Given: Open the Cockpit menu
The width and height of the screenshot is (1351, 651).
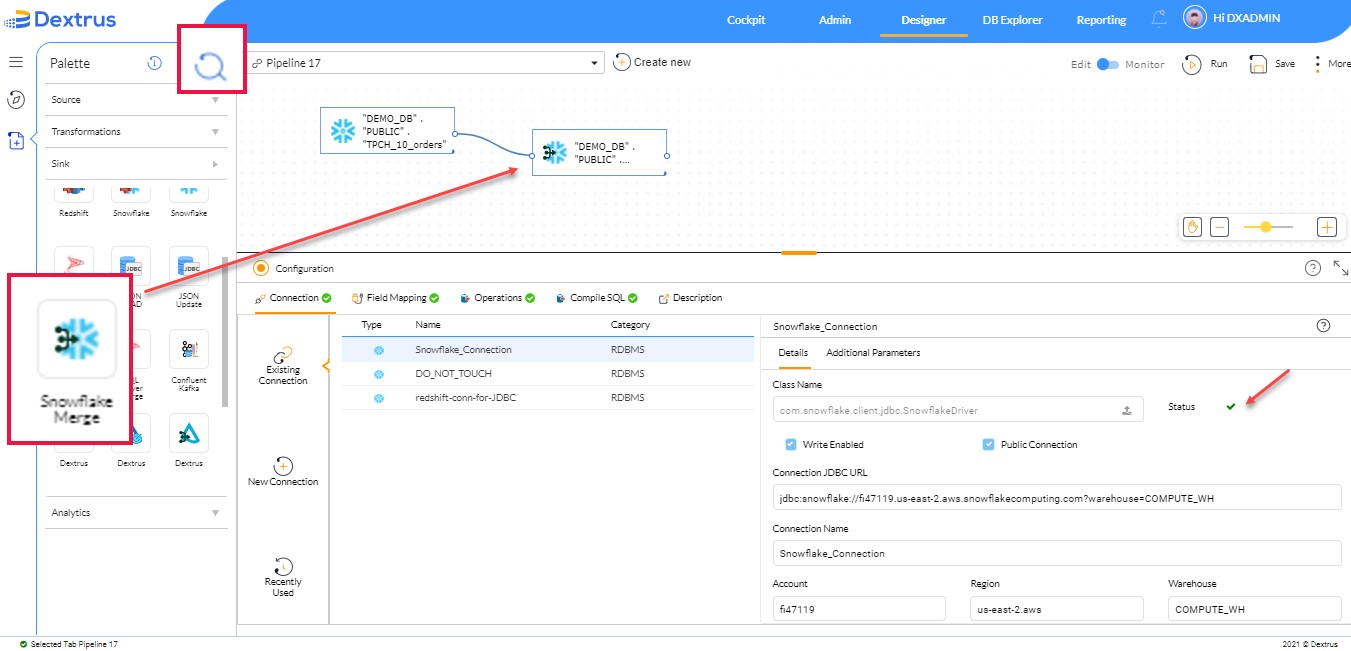Looking at the screenshot, I should [746, 19].
